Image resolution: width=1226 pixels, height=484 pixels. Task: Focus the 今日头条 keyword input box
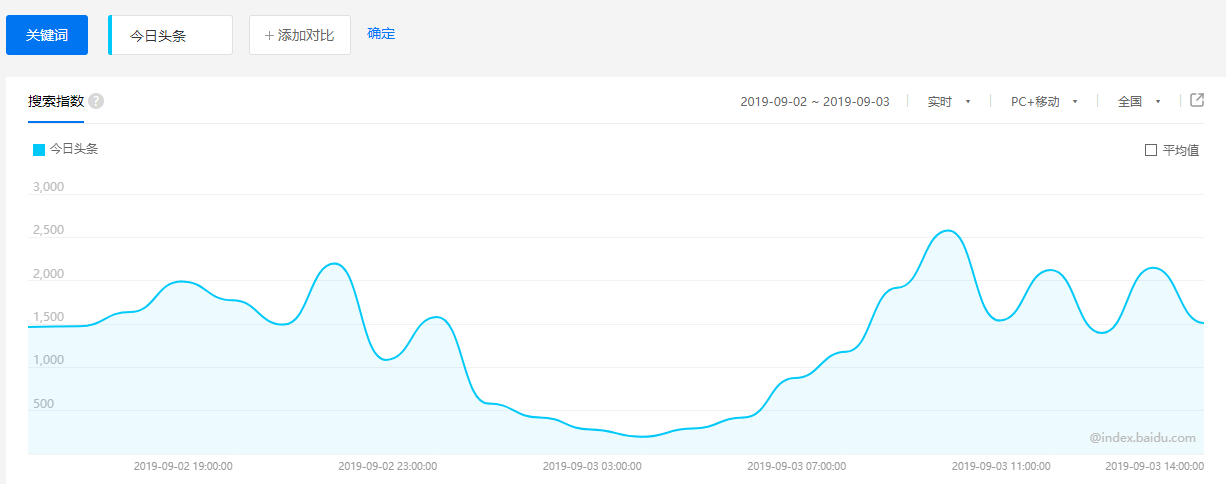tap(172, 35)
